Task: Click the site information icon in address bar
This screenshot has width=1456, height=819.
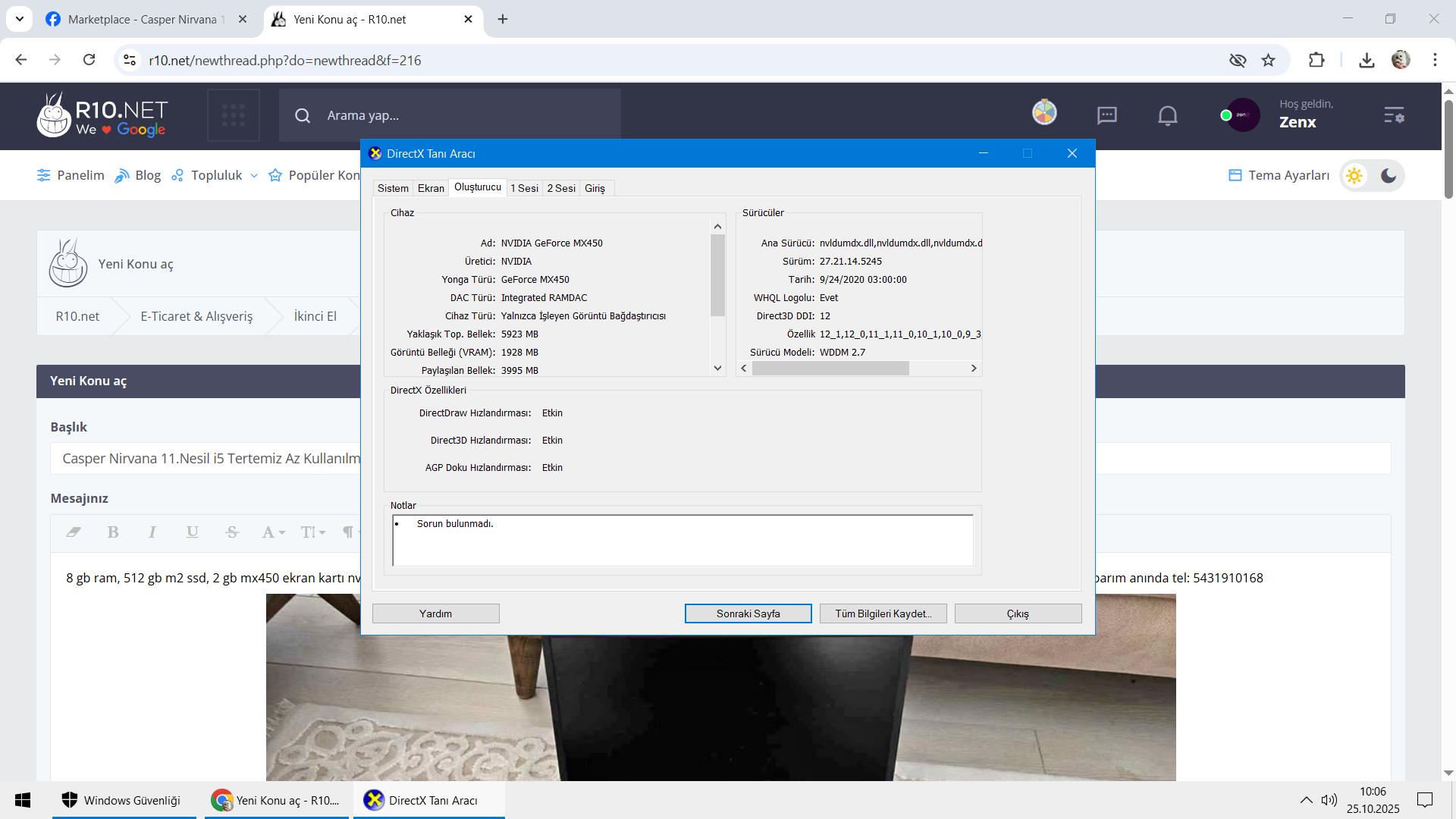Action: tap(130, 60)
